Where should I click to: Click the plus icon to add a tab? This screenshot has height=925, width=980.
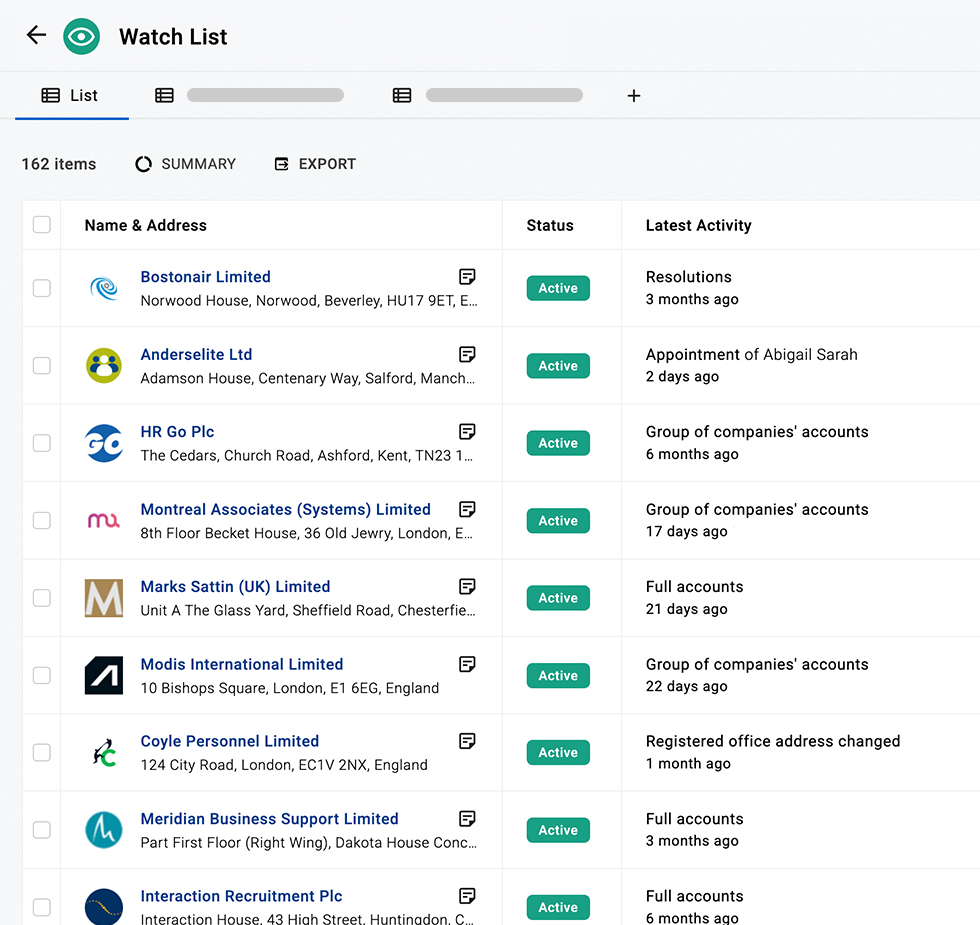[633, 96]
